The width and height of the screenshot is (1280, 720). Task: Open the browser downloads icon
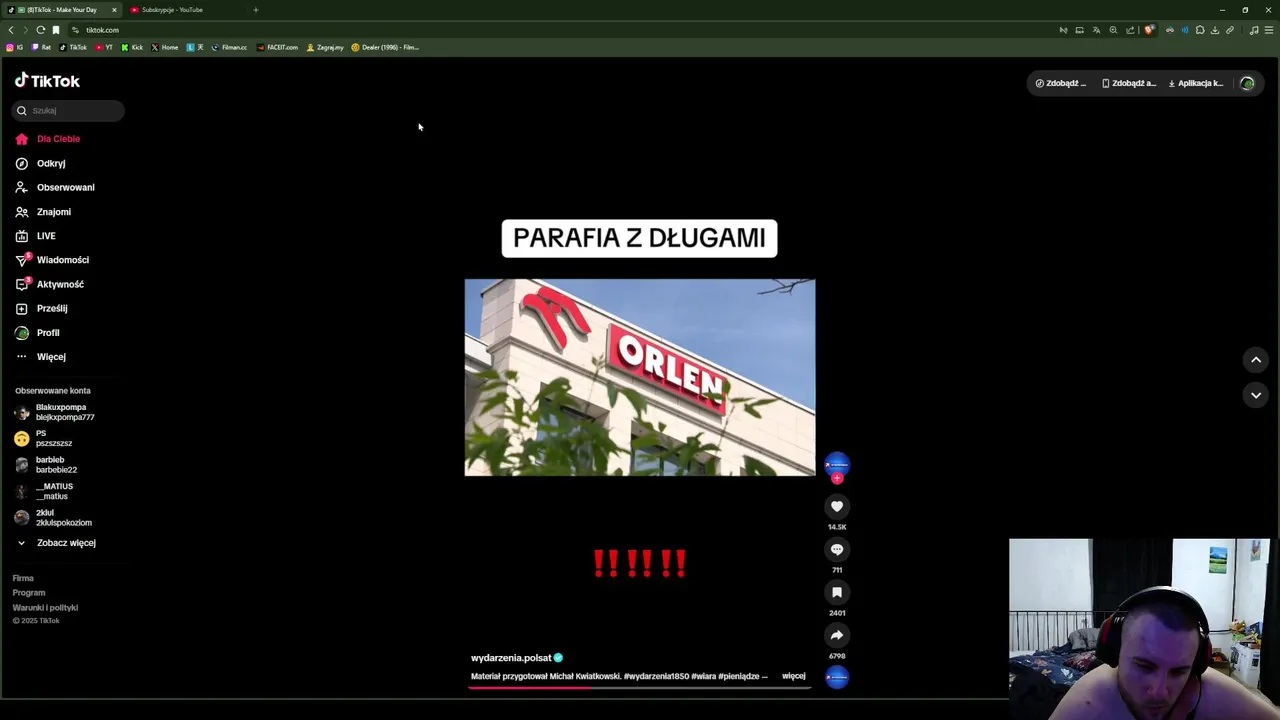click(x=1215, y=30)
